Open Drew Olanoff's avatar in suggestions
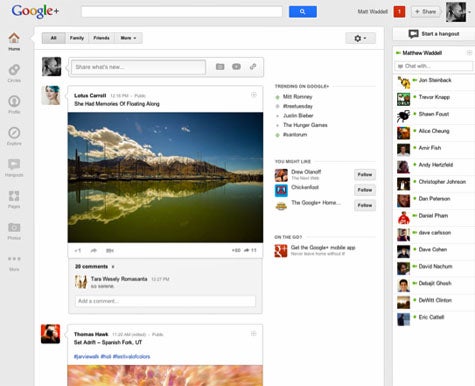Viewport: 475px width, 386px height. tap(281, 175)
